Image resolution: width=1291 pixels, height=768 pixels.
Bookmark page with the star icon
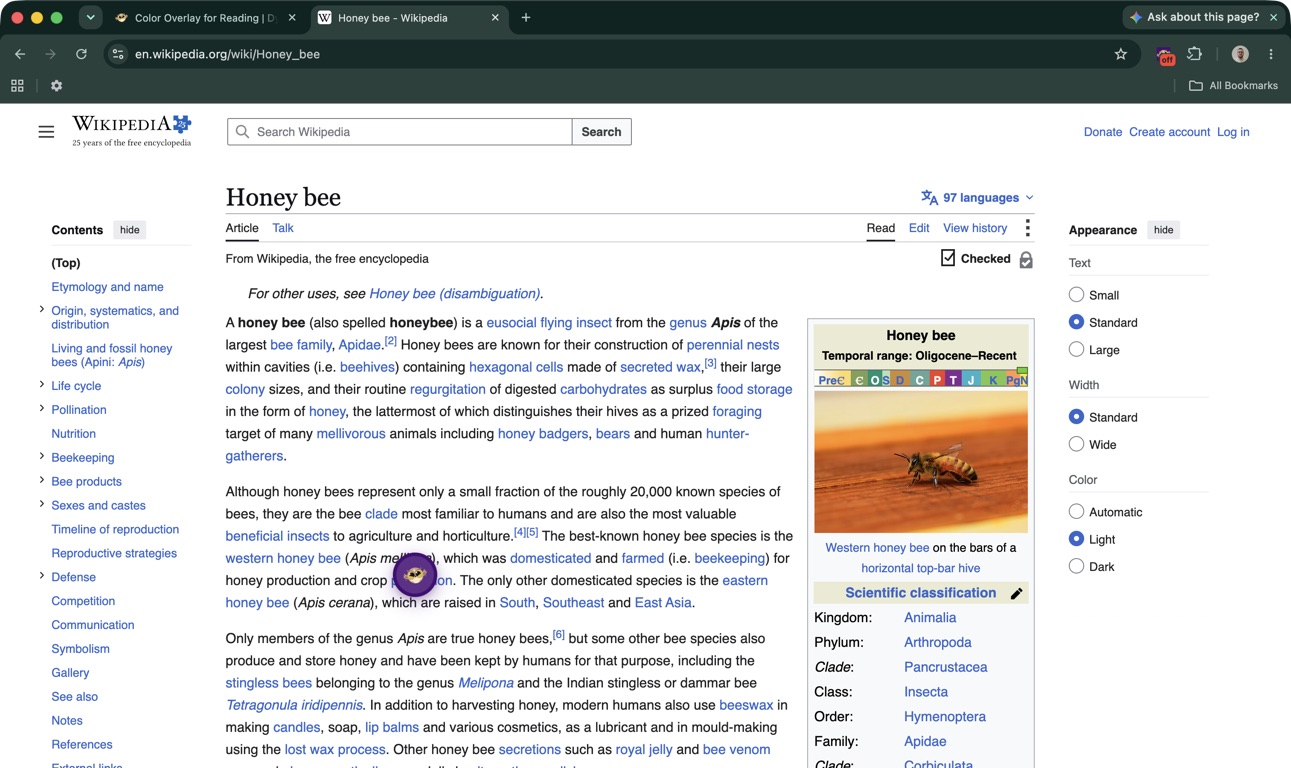pos(1120,54)
